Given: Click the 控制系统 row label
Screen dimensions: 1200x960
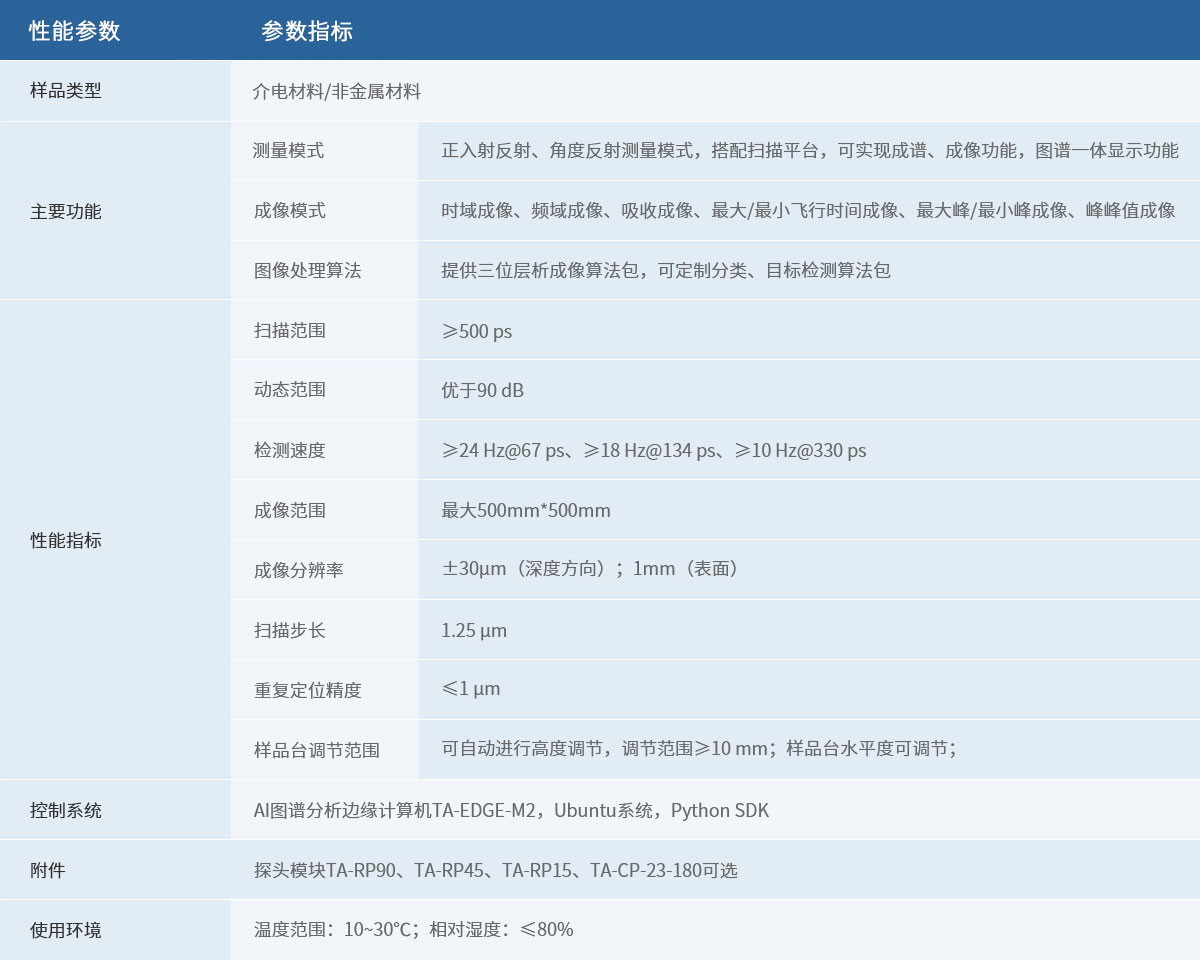Looking at the screenshot, I should [x=66, y=810].
